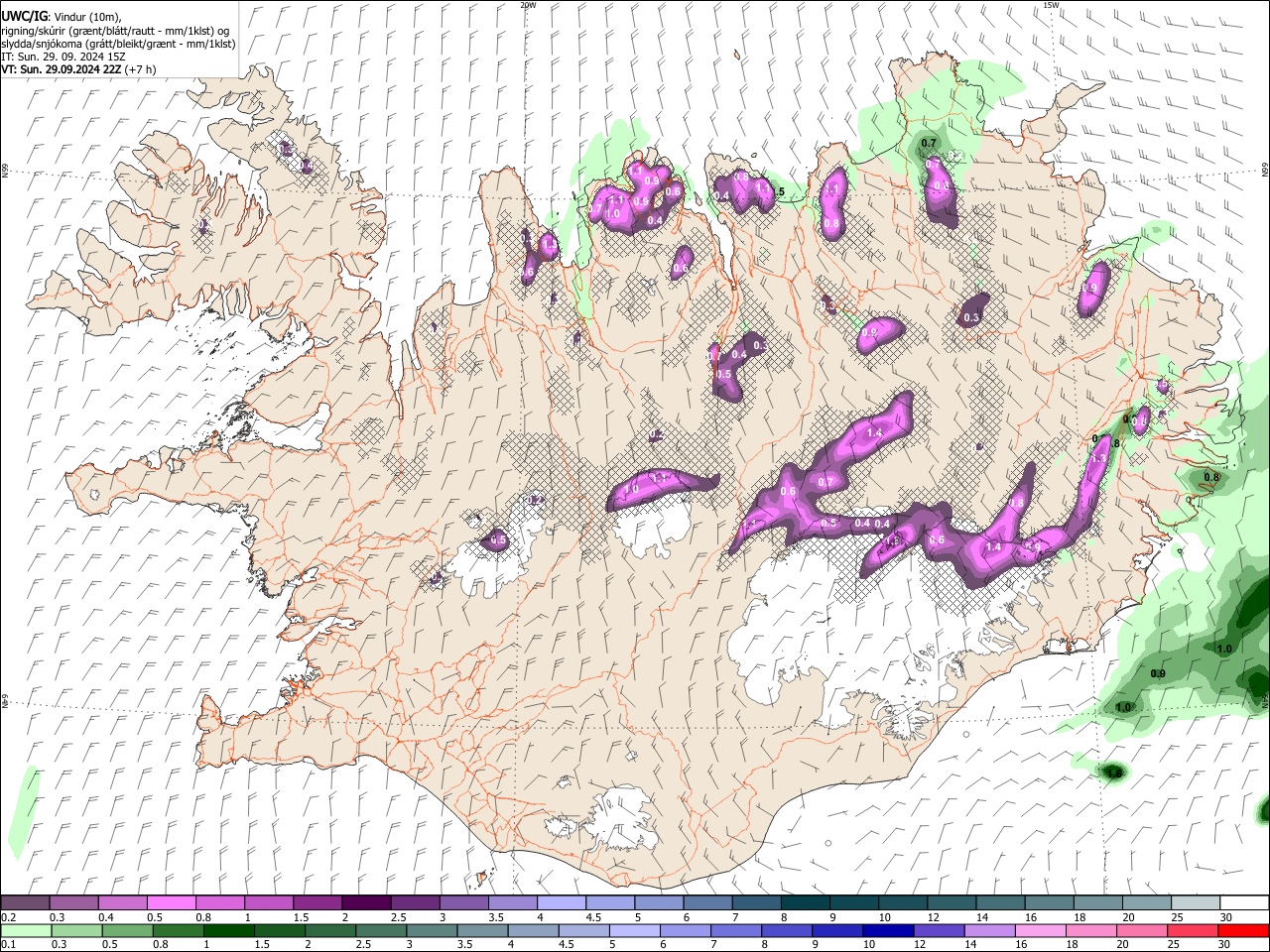This screenshot has width=1270, height=952.
Task: Click the deep blue 10 swatch in lower legend row
Action: click(888, 930)
